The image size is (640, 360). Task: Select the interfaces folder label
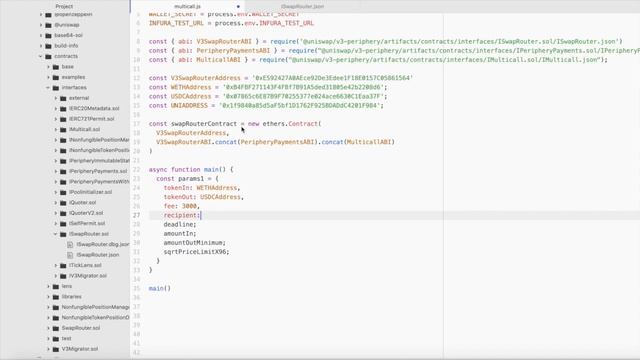point(74,88)
